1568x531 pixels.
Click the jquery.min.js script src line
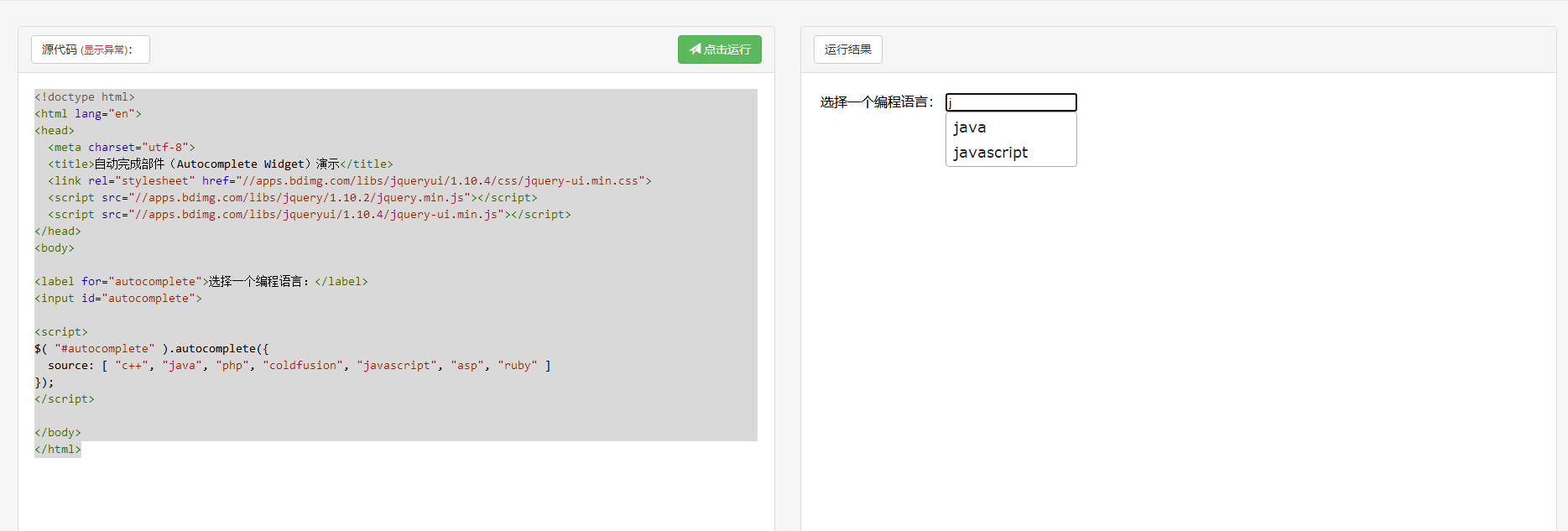(x=293, y=198)
